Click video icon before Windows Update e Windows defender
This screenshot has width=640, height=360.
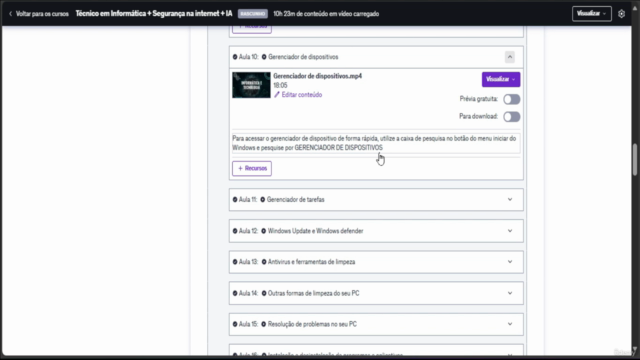[x=264, y=231]
